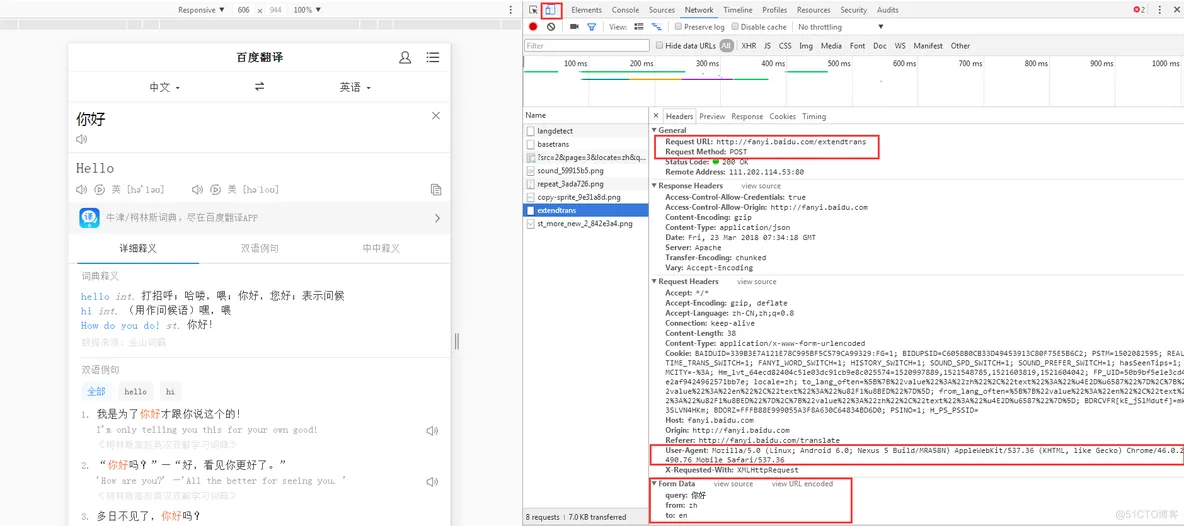Open the 英语 target language dropdown
The height and width of the screenshot is (526, 1184).
pyautogui.click(x=355, y=88)
